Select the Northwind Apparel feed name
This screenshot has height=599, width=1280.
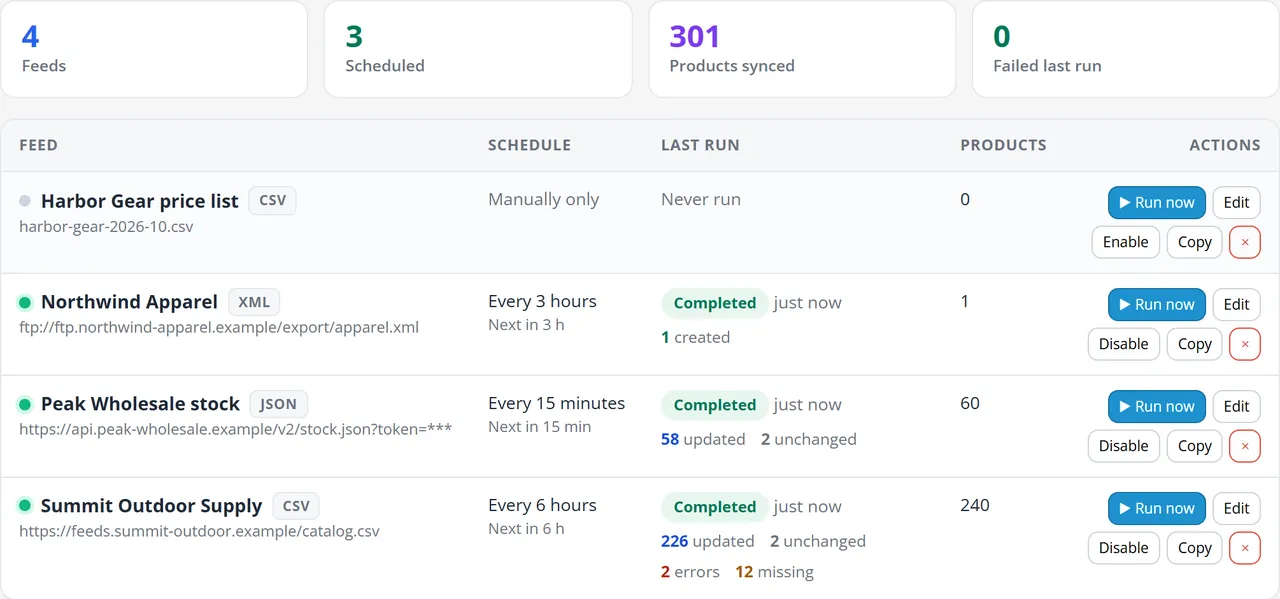pos(129,302)
